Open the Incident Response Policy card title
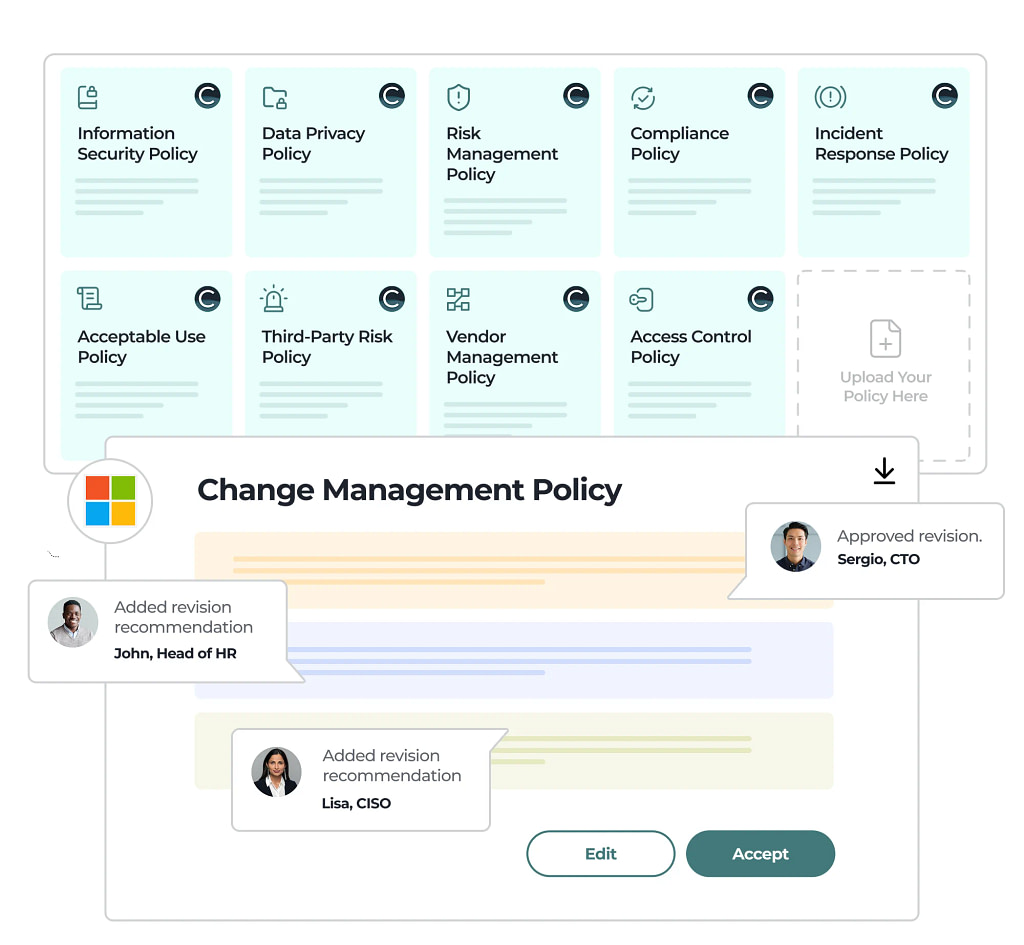This screenshot has height=945, width=1024. click(881, 144)
